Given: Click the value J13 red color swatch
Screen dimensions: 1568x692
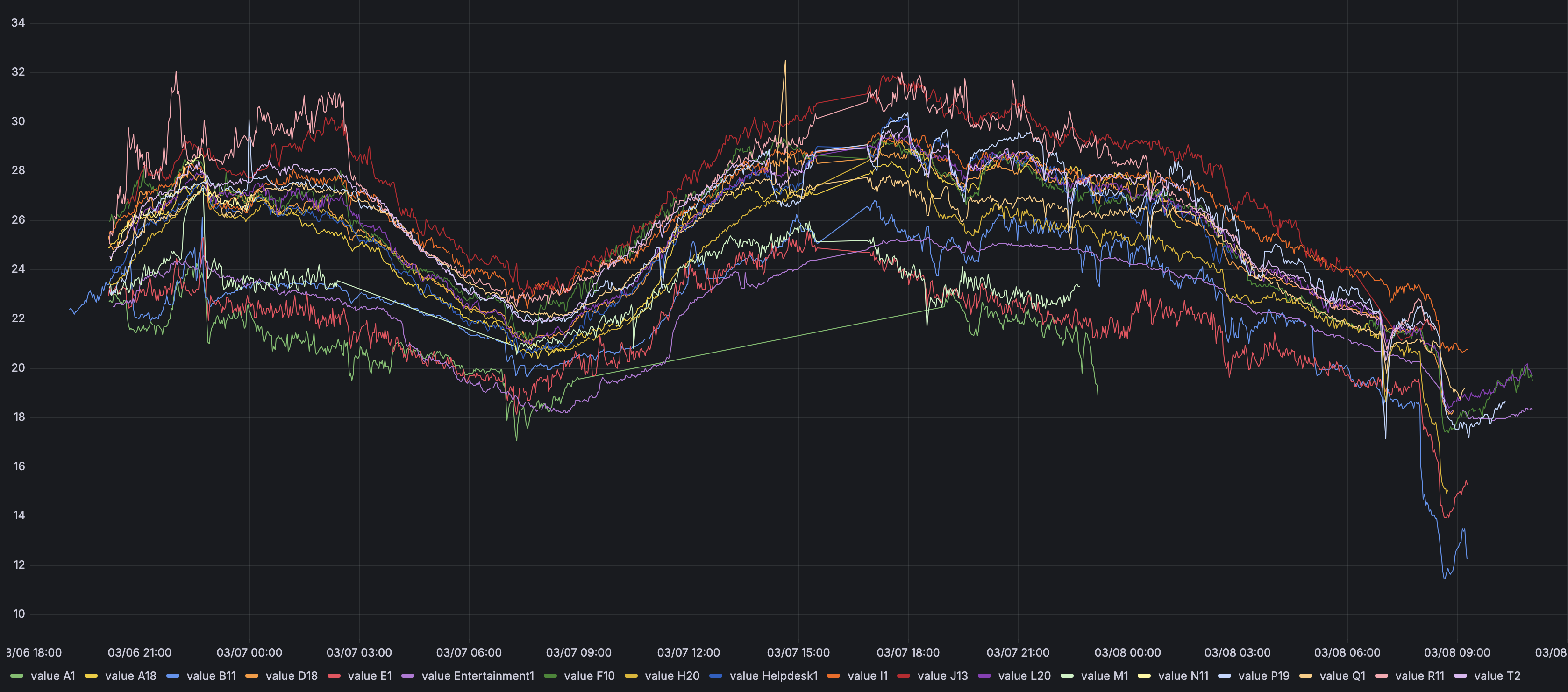Looking at the screenshot, I should (903, 676).
